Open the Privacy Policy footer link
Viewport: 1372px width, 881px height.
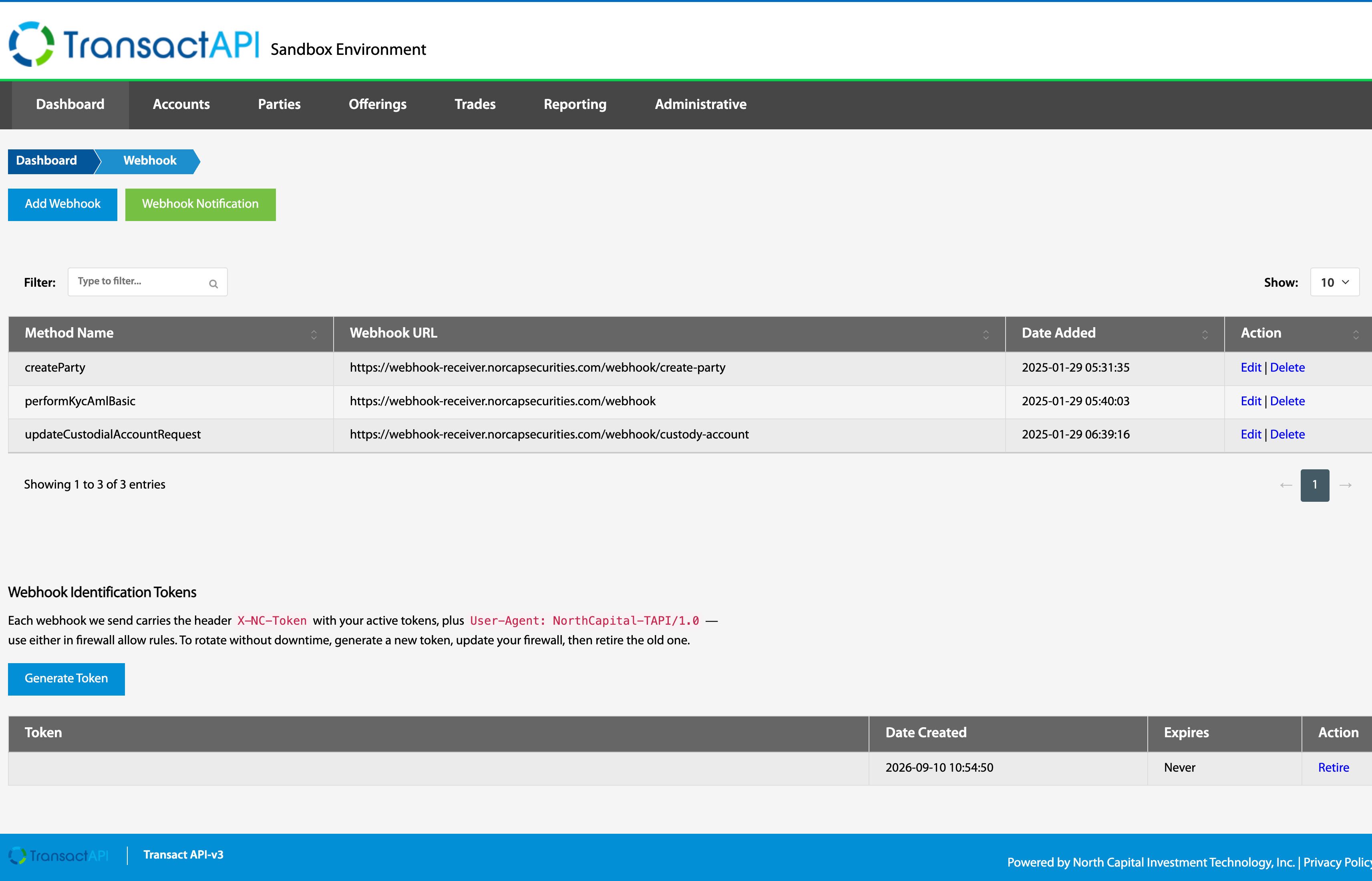tap(1338, 863)
